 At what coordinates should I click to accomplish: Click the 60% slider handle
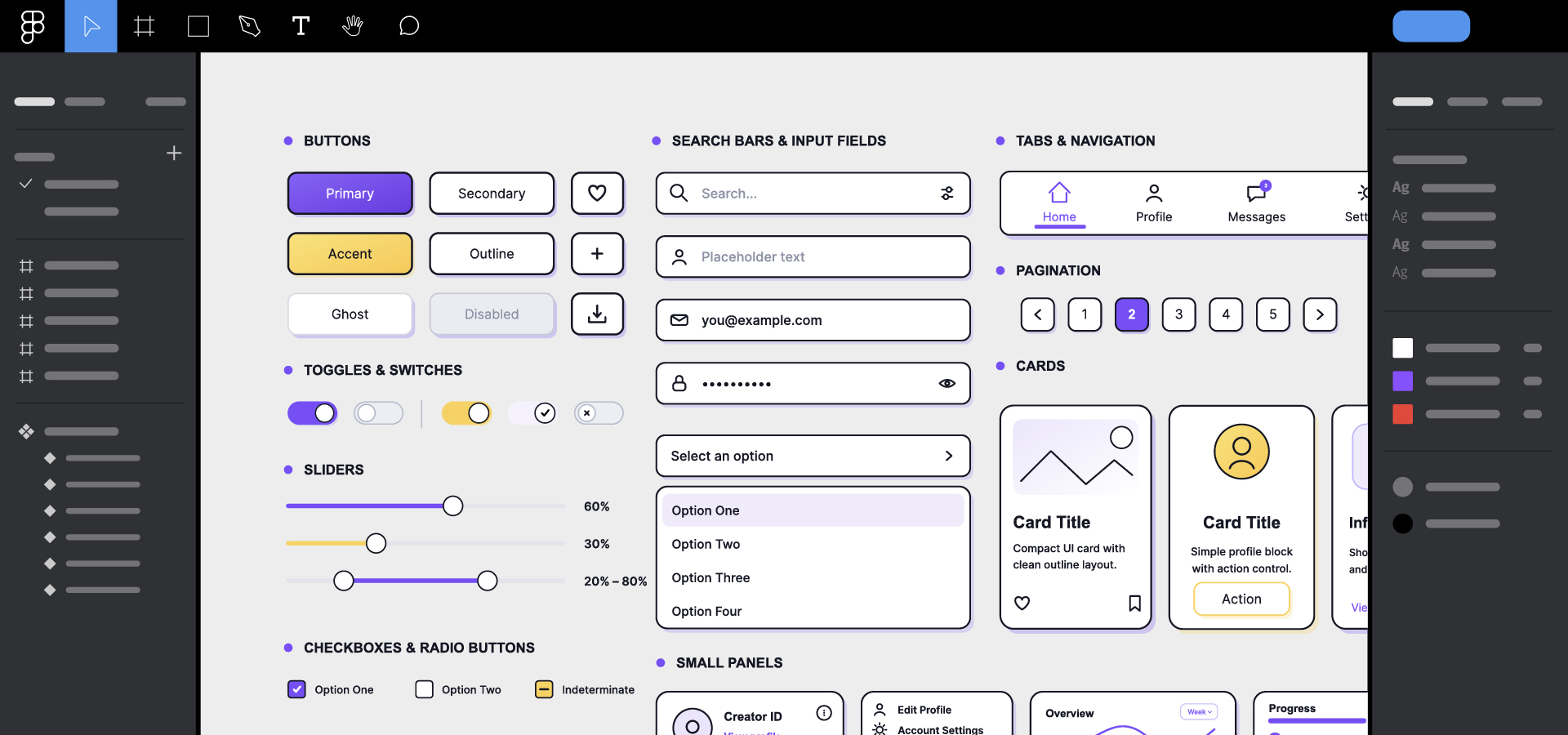[x=452, y=506]
